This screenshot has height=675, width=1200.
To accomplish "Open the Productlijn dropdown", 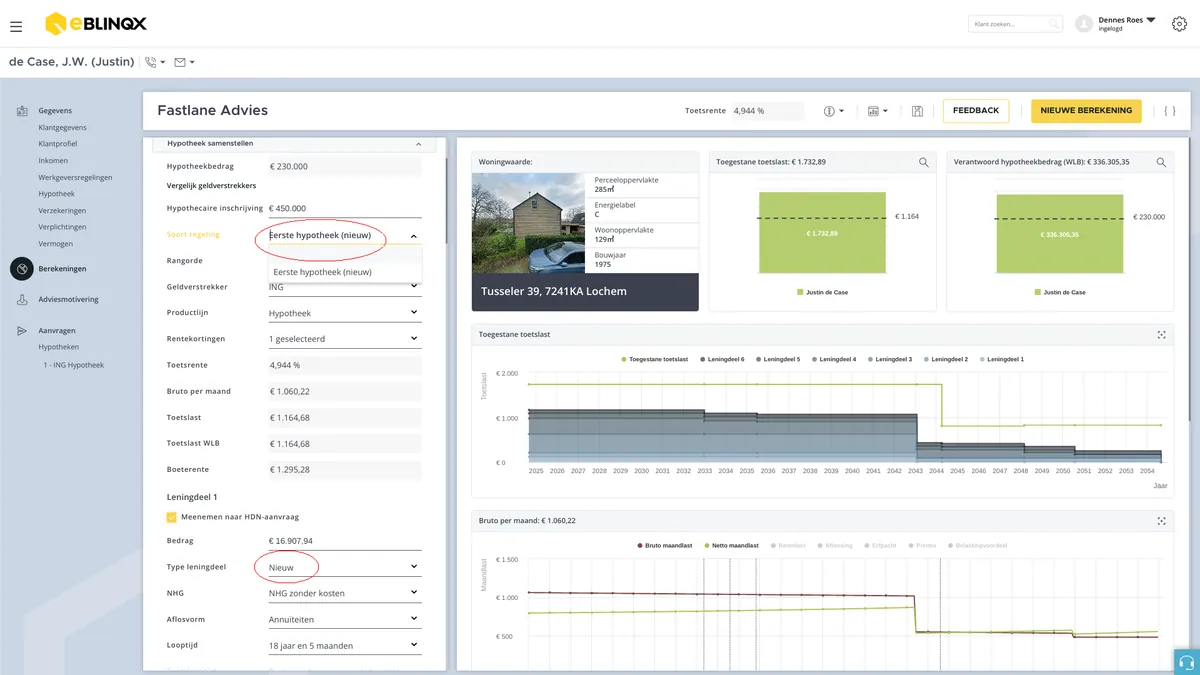I will [x=343, y=313].
